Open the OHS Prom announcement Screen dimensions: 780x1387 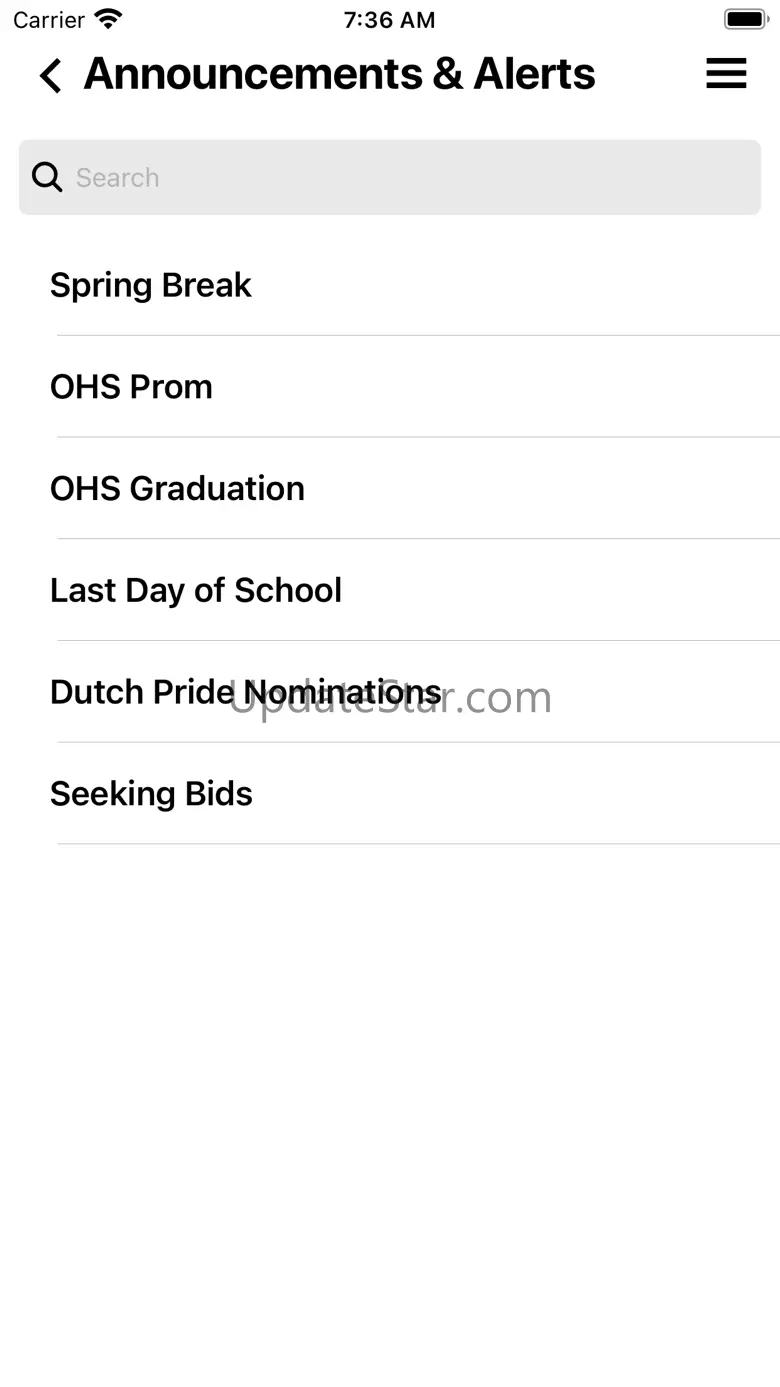[390, 387]
